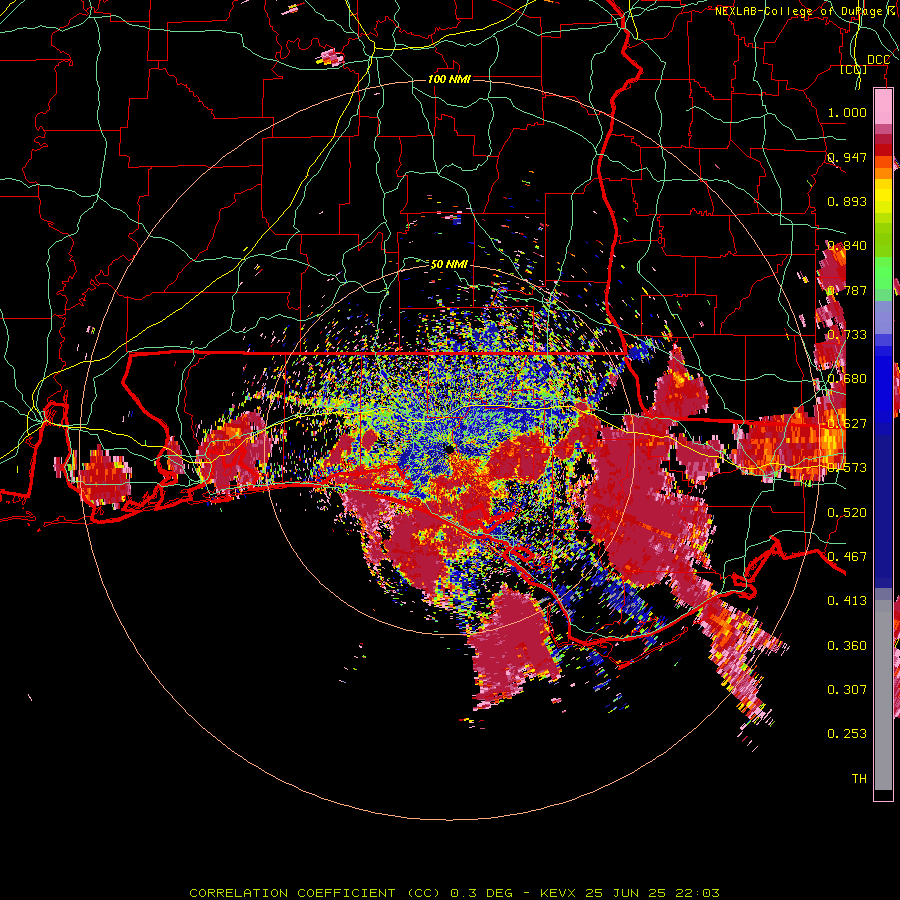
Task: Click the 0.573 scale value
Action: pyautogui.click(x=847, y=468)
